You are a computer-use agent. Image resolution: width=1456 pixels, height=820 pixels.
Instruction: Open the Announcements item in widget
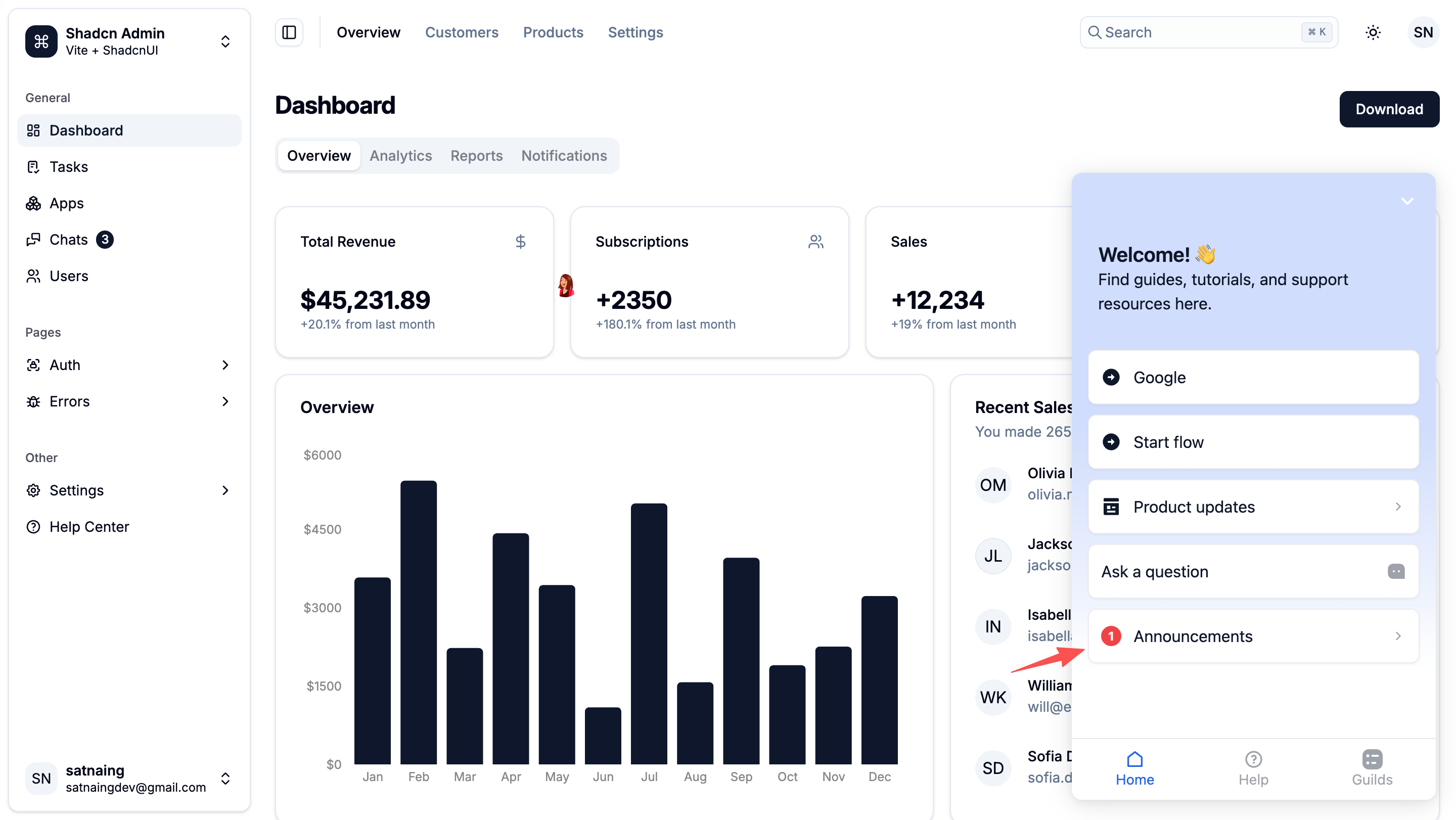point(1253,636)
